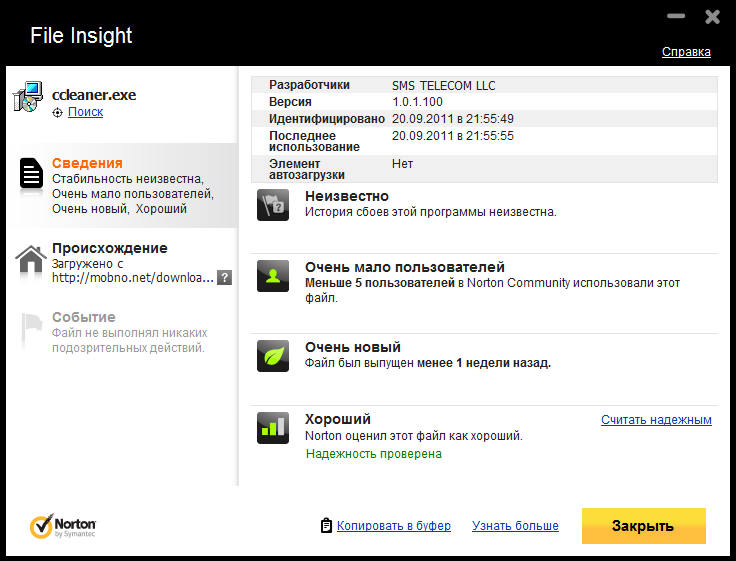Click the Очень мало пользователей heading
This screenshot has height=561, width=736.
coord(405,267)
